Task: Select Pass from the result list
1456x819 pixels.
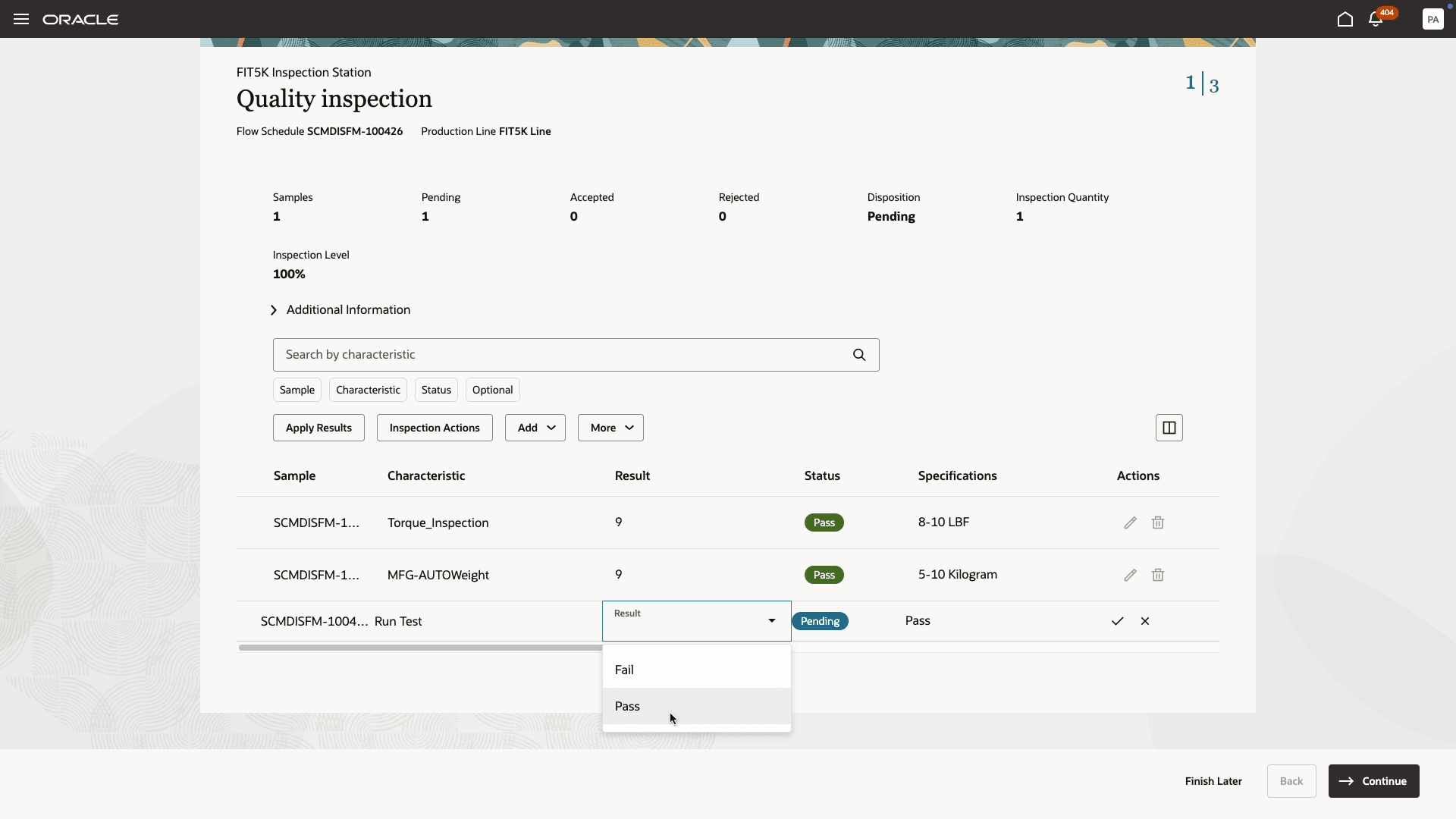Action: [628, 706]
